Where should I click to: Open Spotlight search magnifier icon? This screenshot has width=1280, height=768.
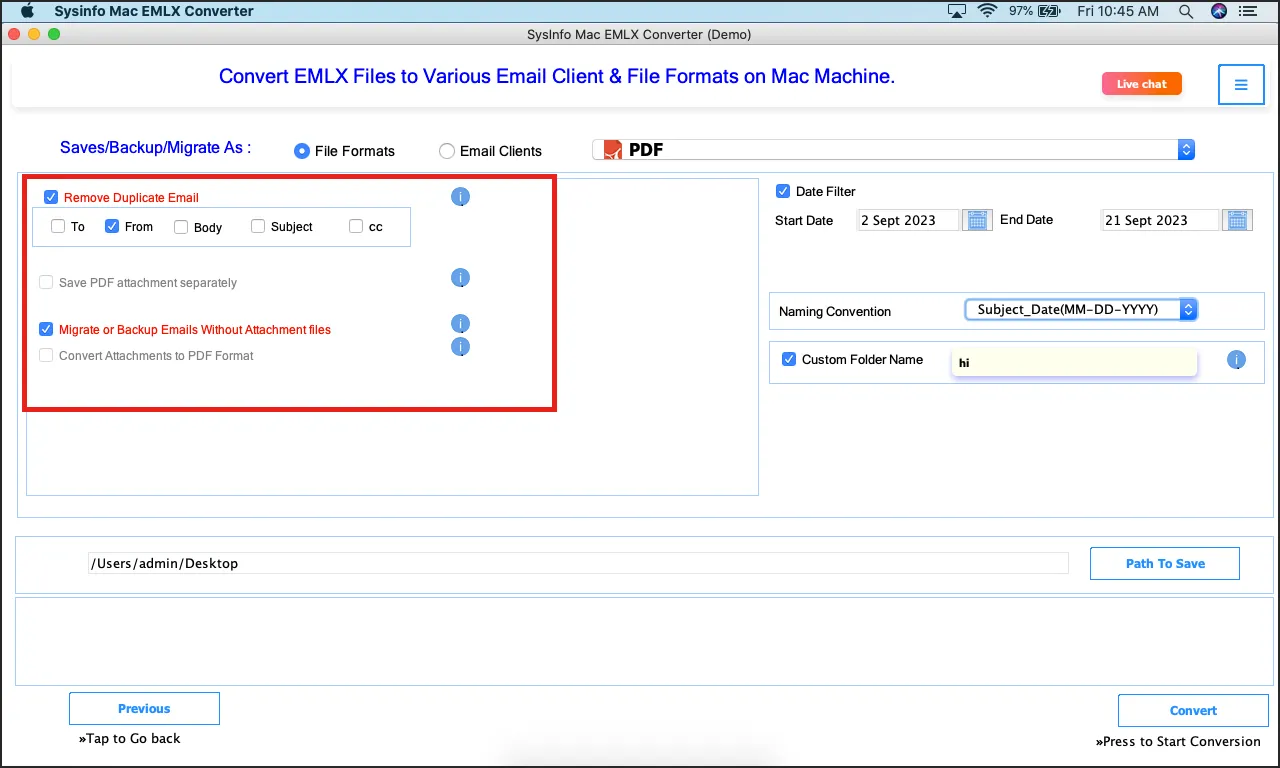tap(1186, 11)
